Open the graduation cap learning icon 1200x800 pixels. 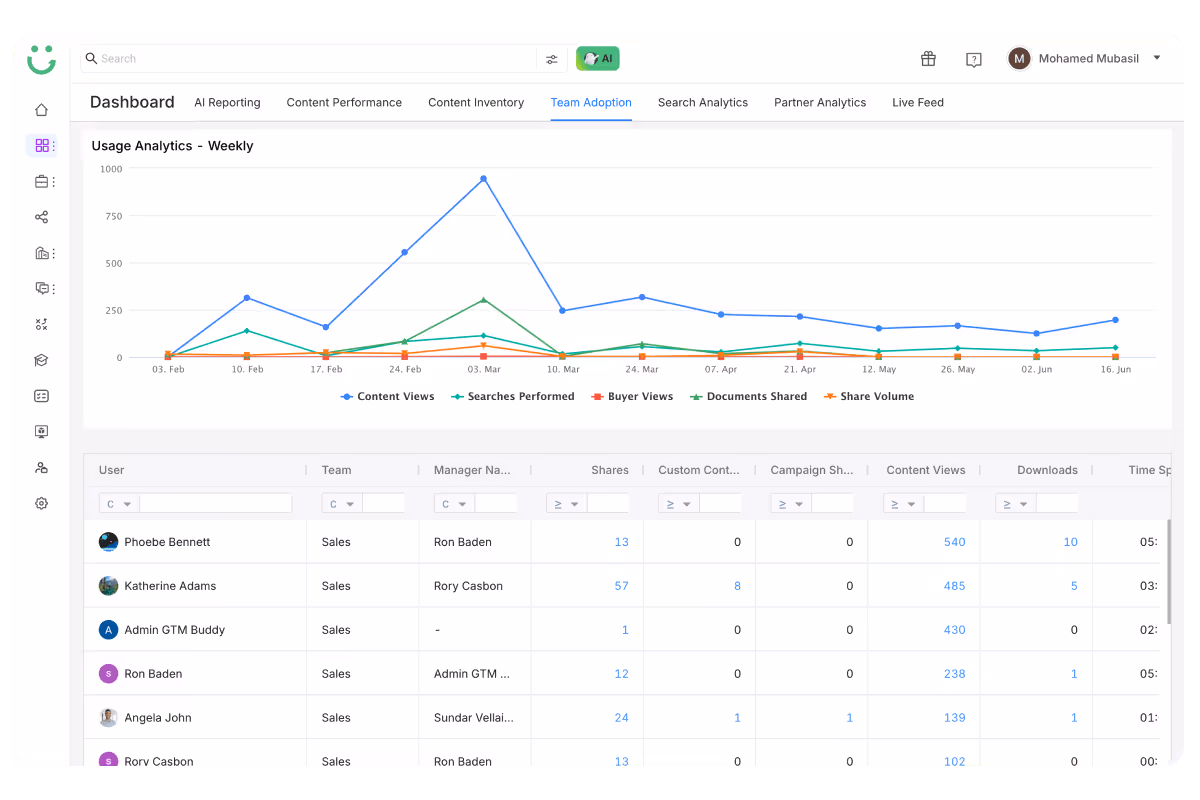coord(41,360)
